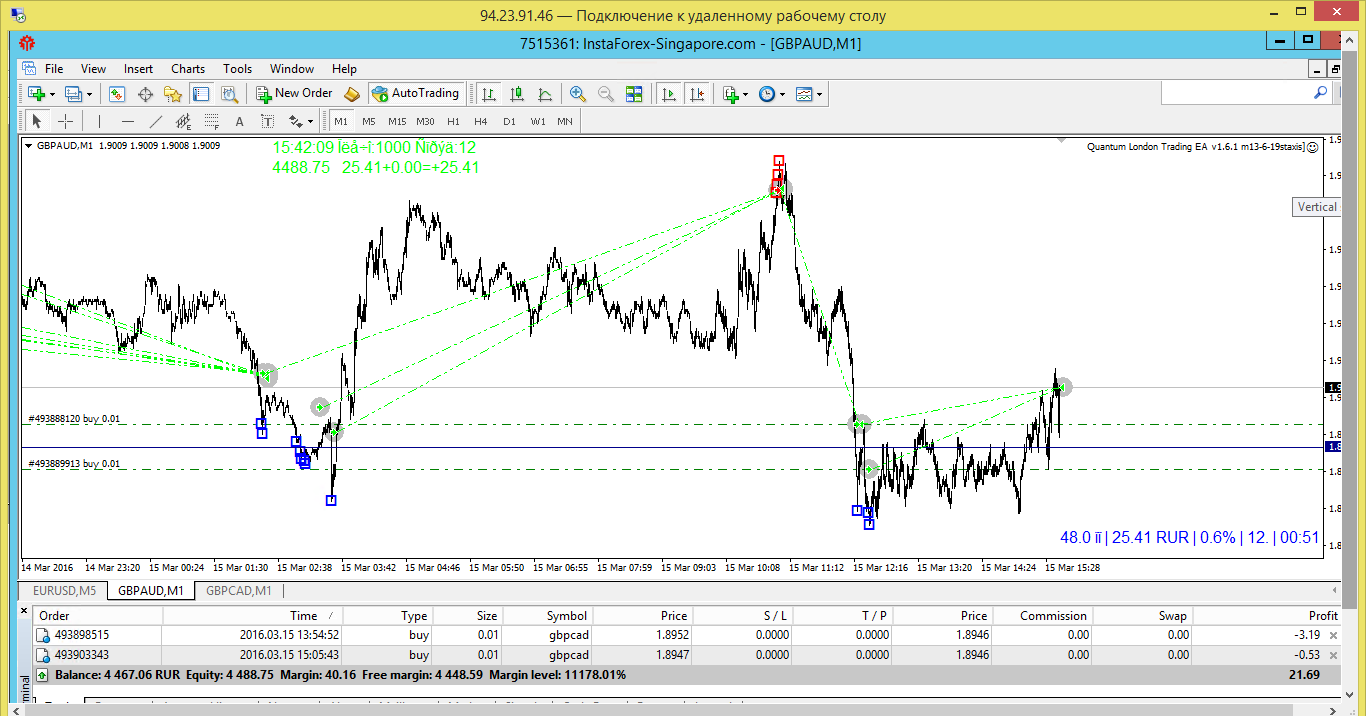Image resolution: width=1366 pixels, height=716 pixels.
Task: Click the search magnifier icon in toolbar
Action: click(x=1320, y=92)
